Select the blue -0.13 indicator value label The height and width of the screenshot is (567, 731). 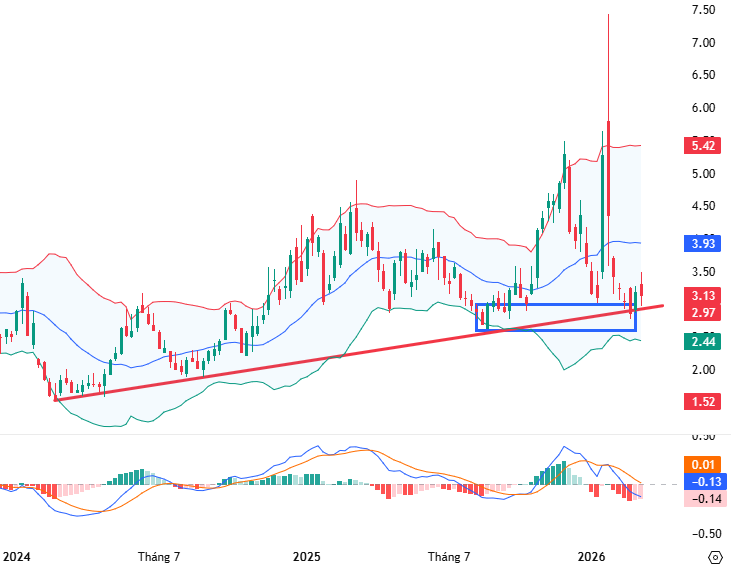point(701,482)
